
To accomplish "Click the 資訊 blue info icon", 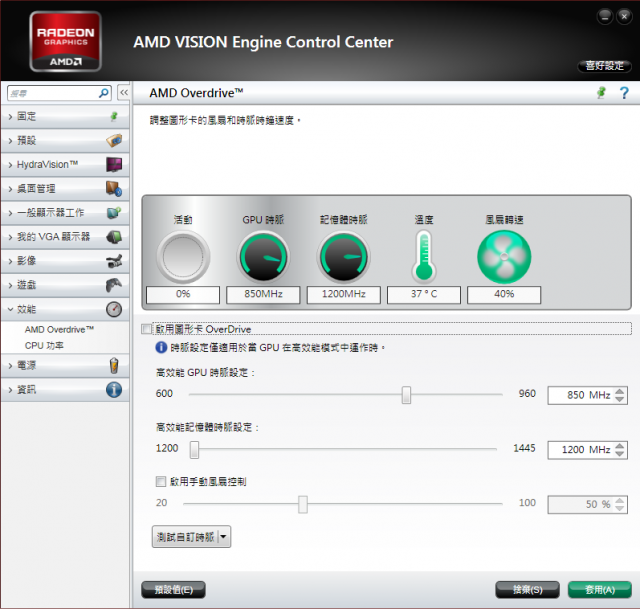I will [x=114, y=389].
